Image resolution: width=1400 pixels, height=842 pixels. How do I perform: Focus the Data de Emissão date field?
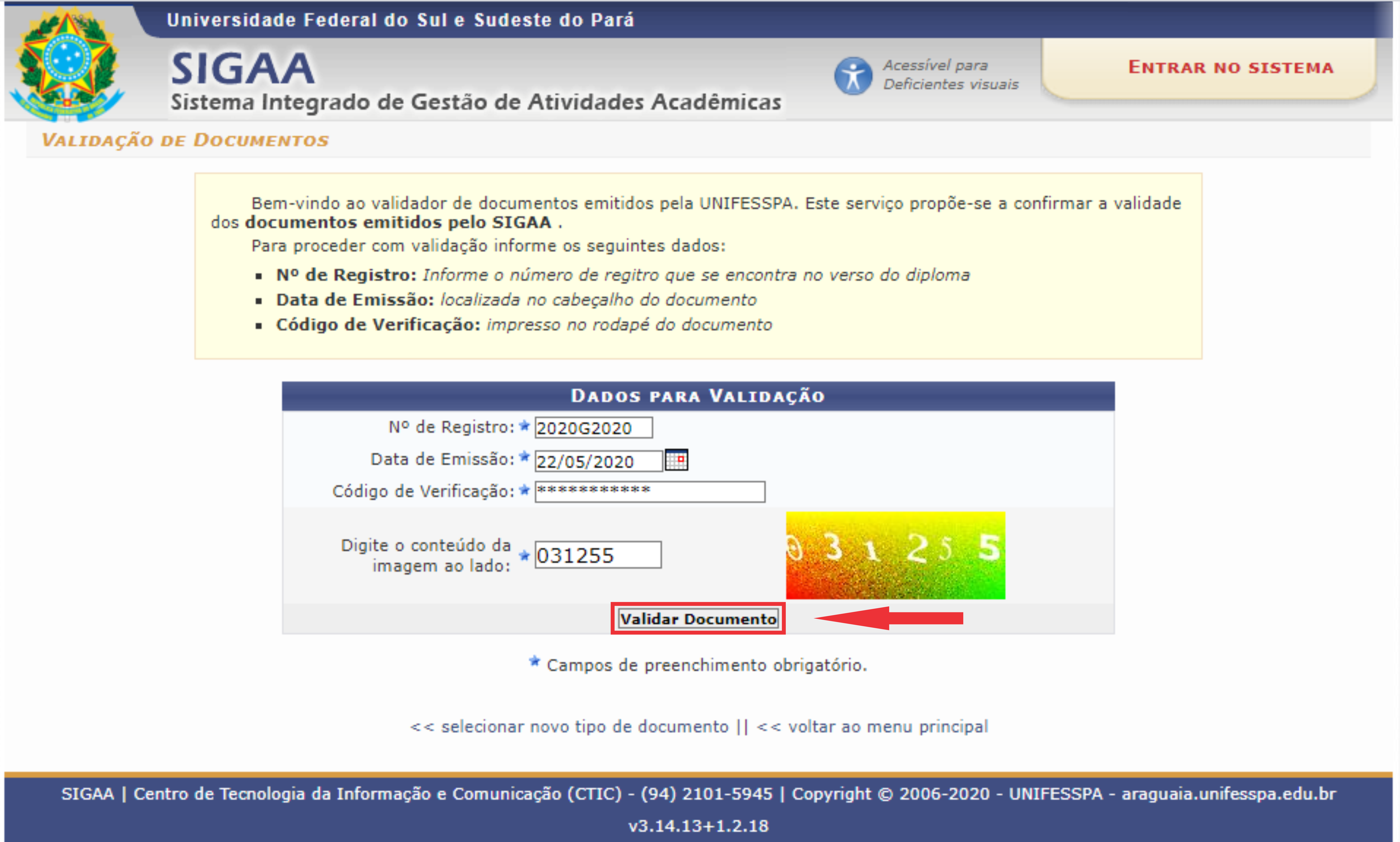pyautogui.click(x=598, y=461)
